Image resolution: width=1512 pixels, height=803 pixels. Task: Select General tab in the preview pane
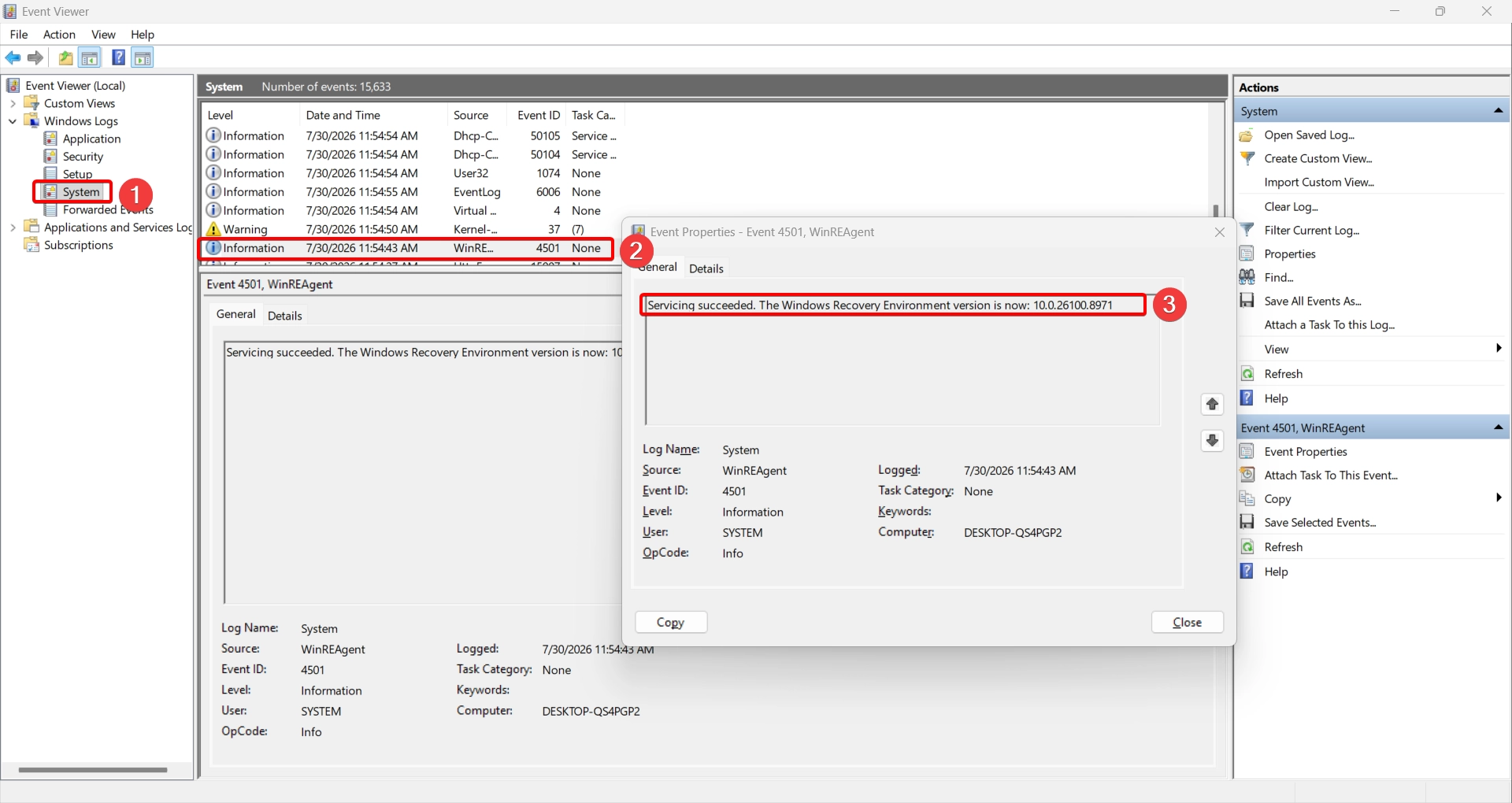click(x=236, y=314)
